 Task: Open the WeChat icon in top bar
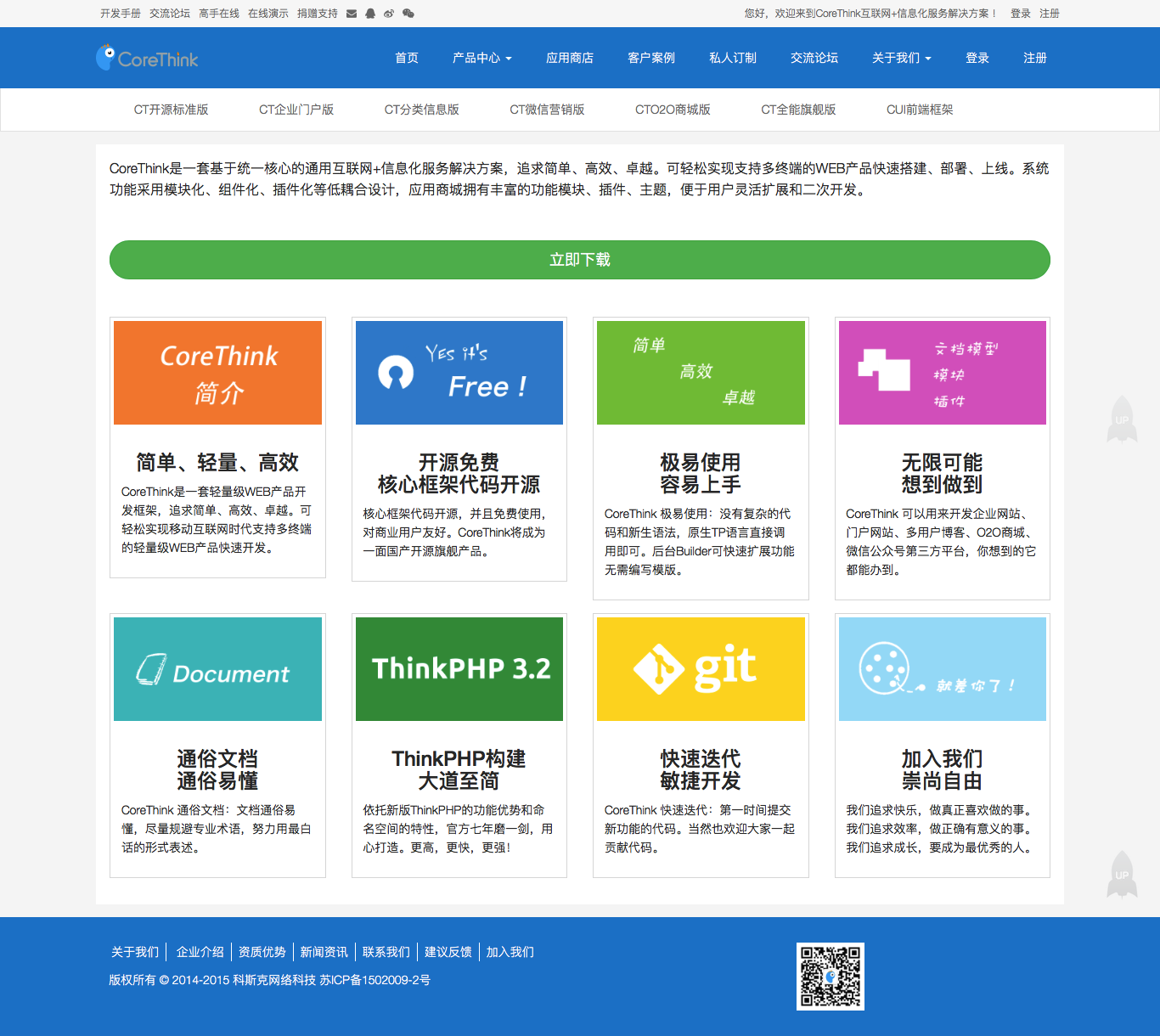(x=408, y=14)
